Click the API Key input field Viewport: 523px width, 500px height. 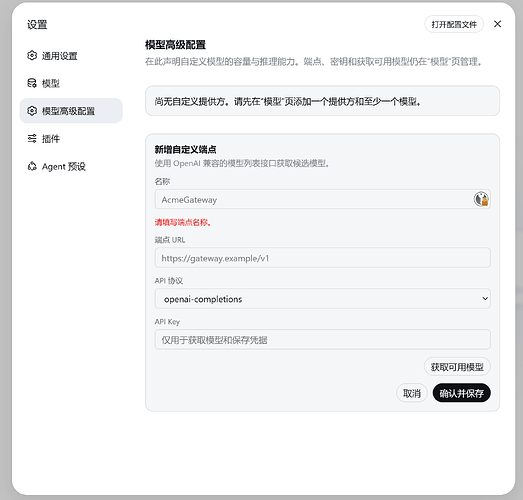point(323,340)
